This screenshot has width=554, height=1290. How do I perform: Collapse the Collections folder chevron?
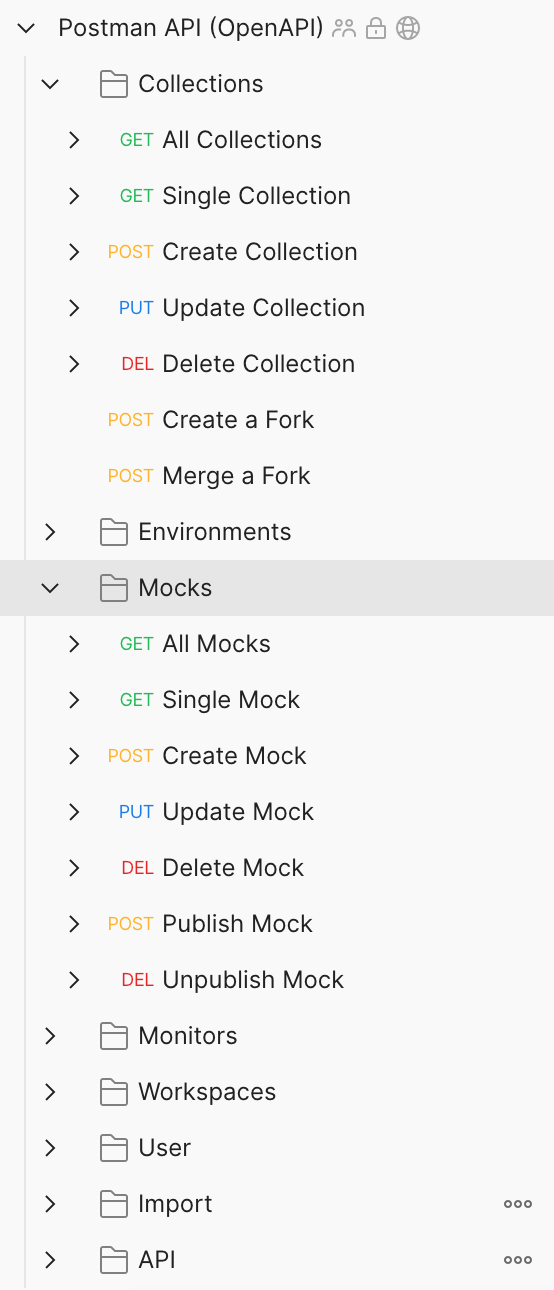tap(50, 84)
